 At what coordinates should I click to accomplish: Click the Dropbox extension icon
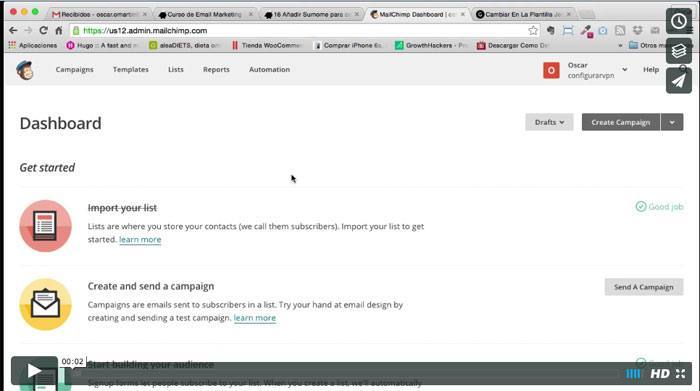point(638,30)
